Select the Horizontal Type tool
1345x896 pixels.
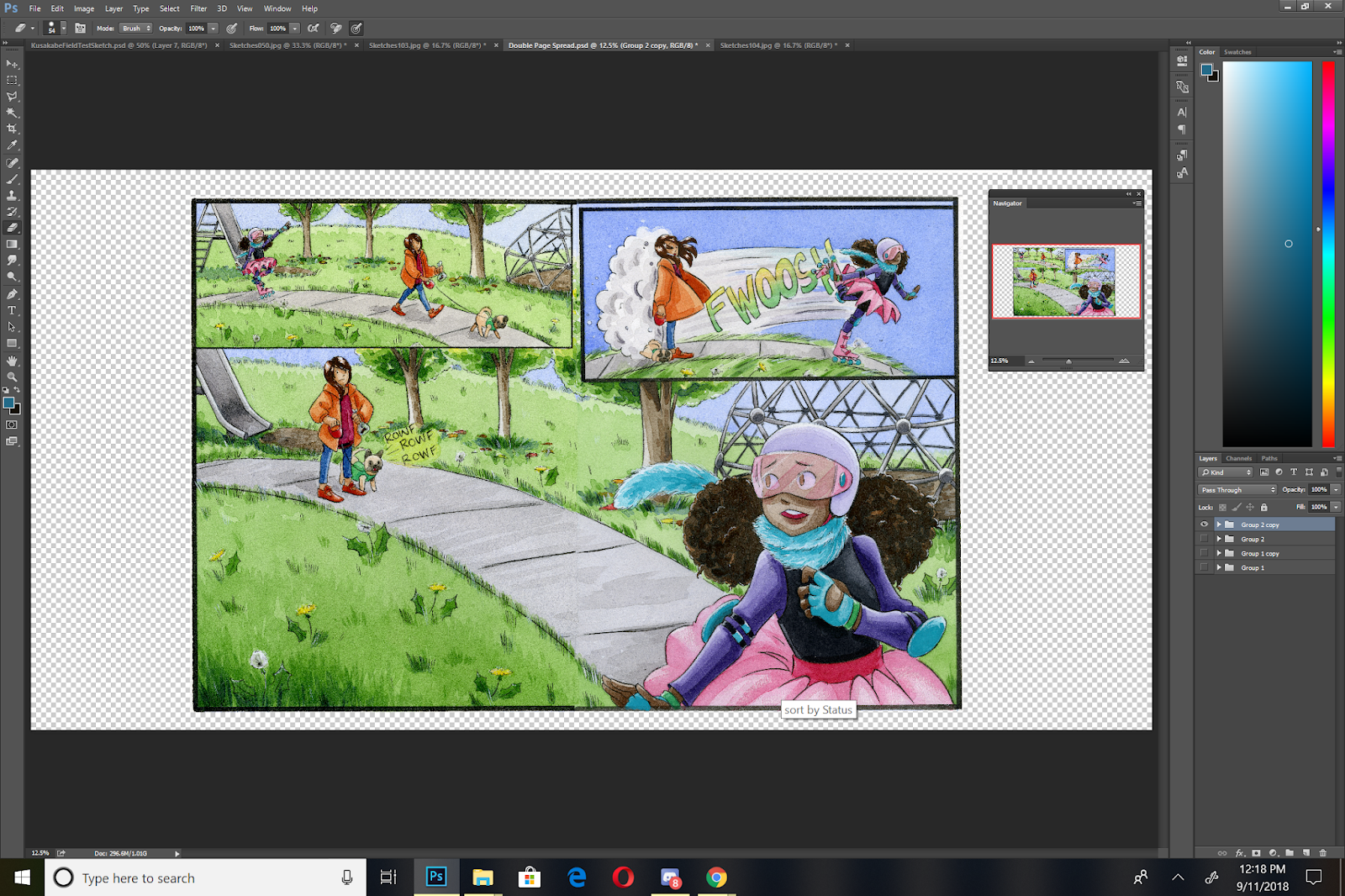[x=12, y=311]
